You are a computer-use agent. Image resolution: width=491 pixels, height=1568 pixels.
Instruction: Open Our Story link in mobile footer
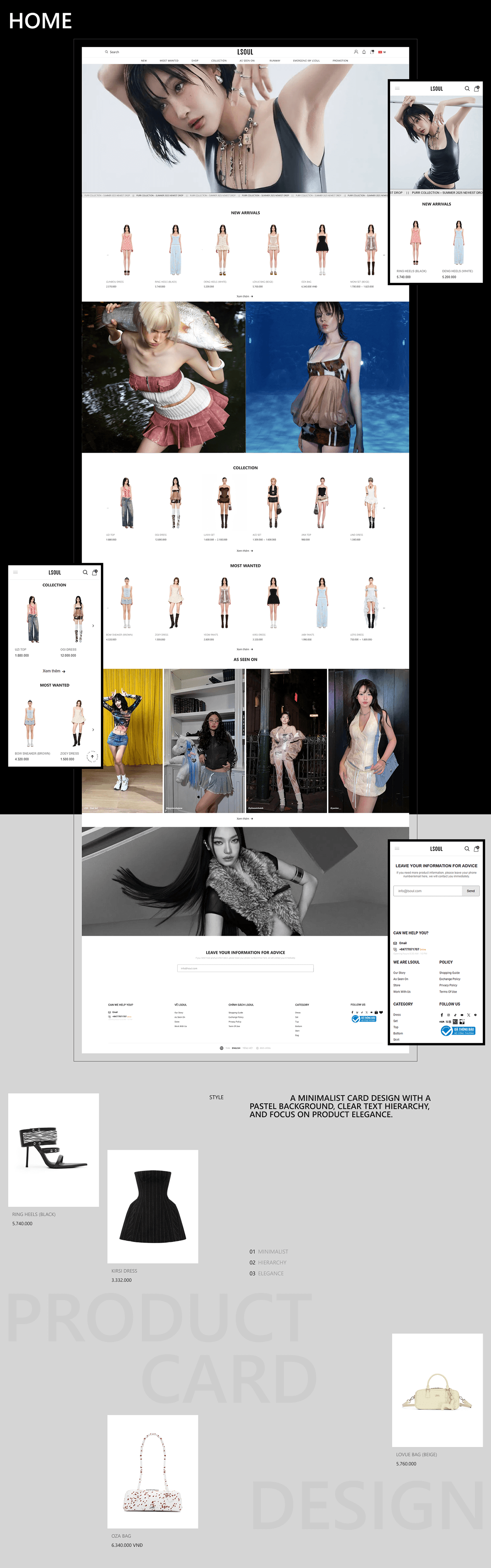pos(399,973)
